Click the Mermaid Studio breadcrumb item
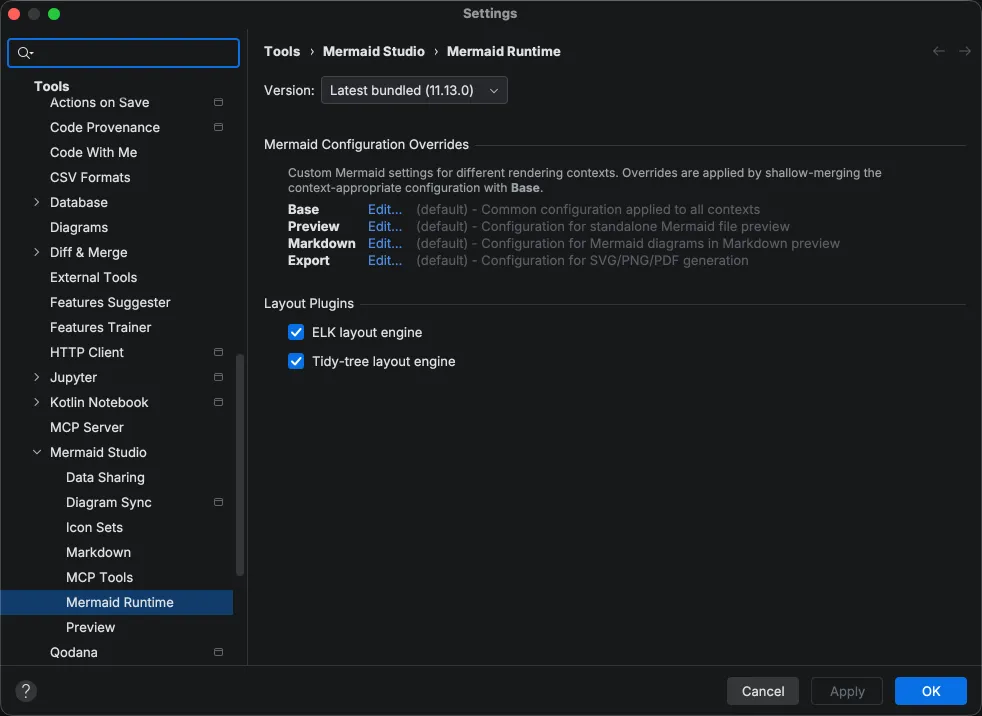 (x=373, y=51)
